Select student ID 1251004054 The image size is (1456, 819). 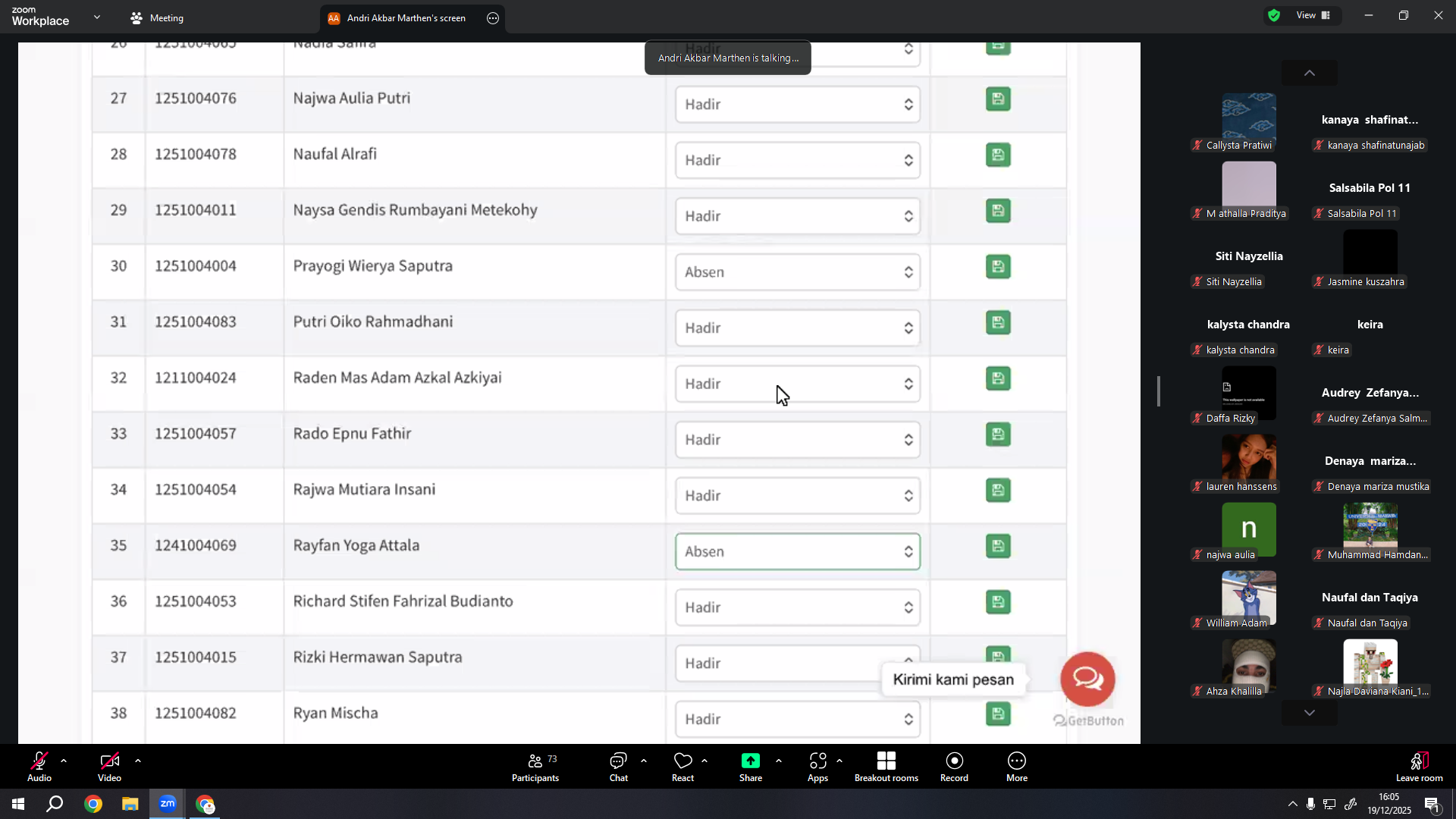196,490
